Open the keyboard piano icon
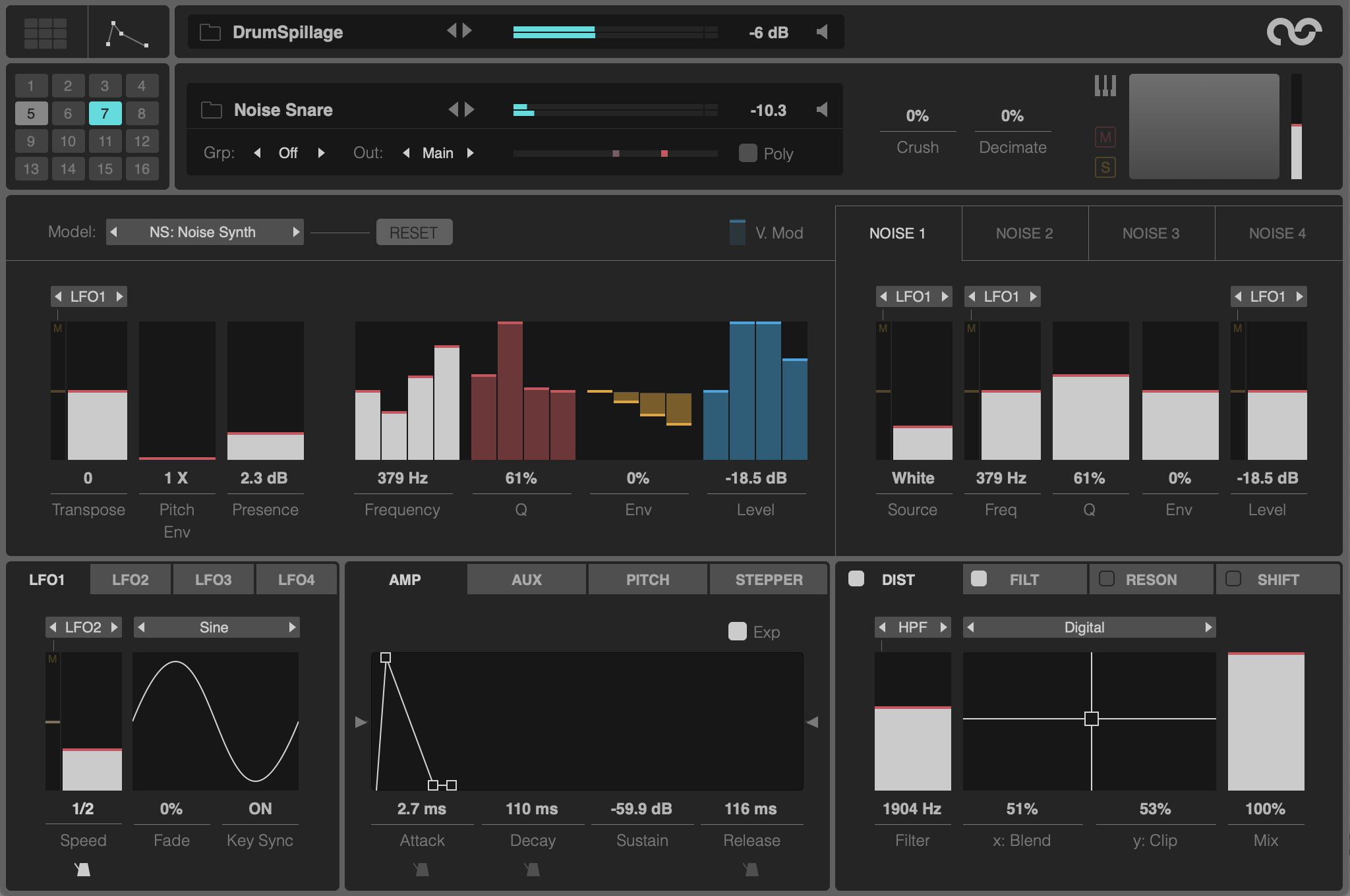1350x896 pixels. click(x=1105, y=86)
